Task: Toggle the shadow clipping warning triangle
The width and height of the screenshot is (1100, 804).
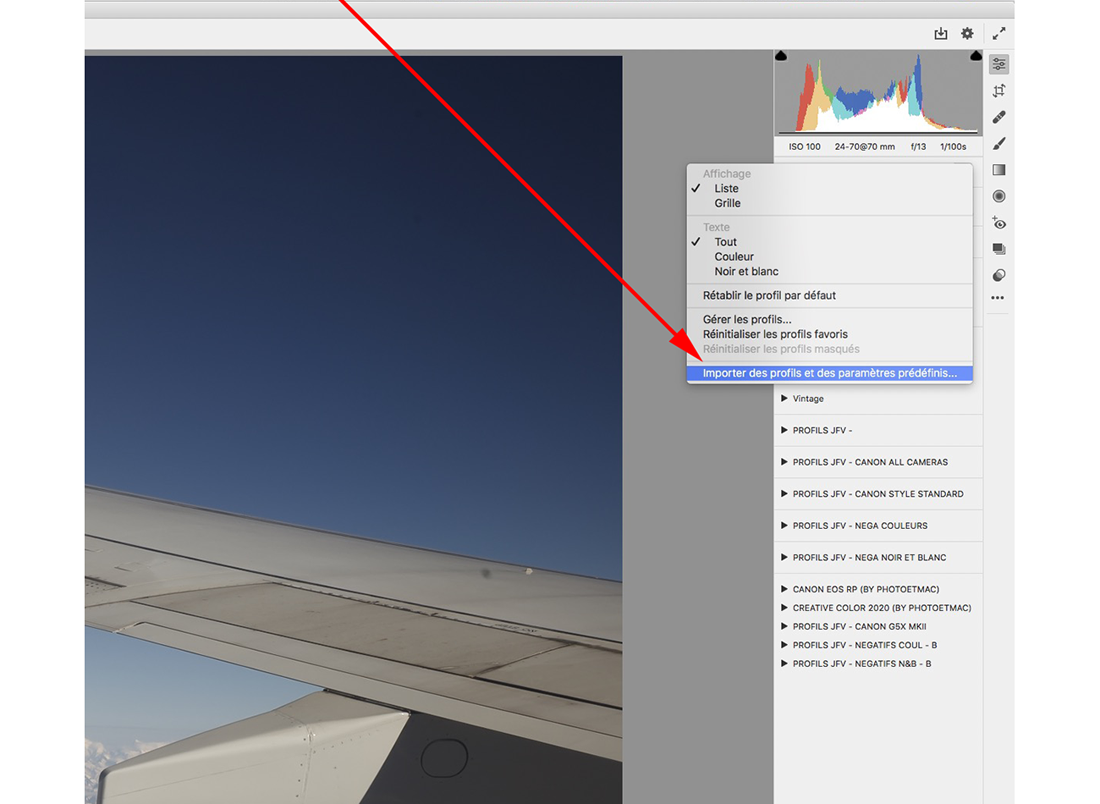Action: (781, 56)
